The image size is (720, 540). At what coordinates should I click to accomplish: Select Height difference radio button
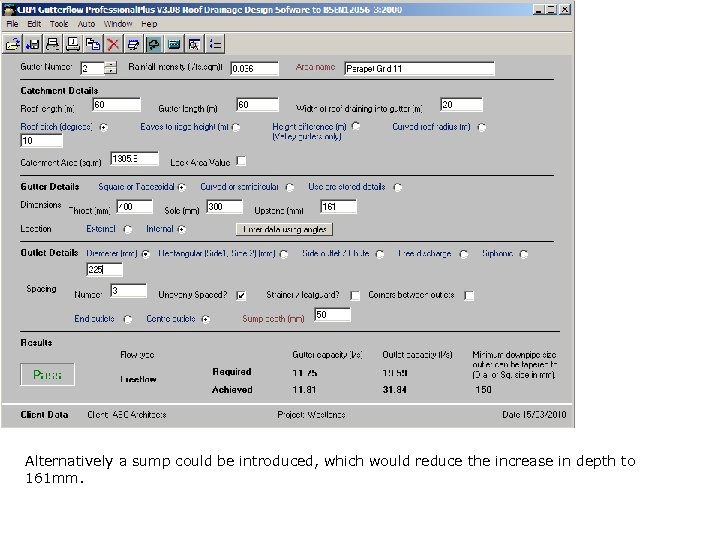click(x=356, y=126)
